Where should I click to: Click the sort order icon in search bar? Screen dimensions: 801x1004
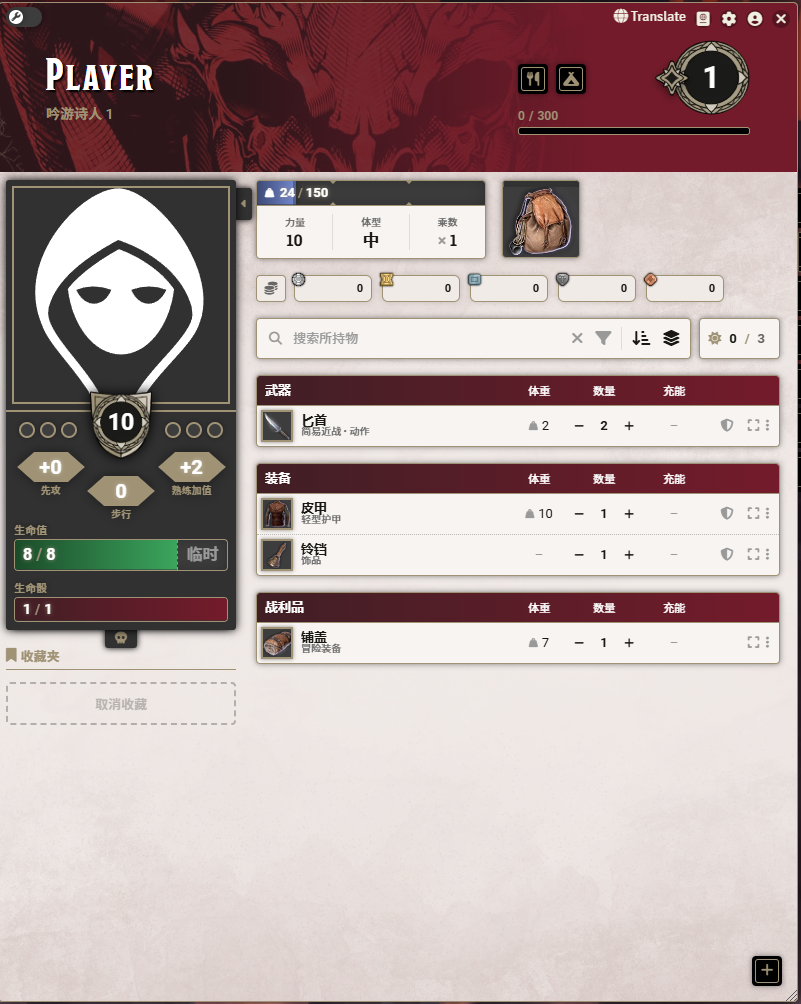pyautogui.click(x=641, y=338)
